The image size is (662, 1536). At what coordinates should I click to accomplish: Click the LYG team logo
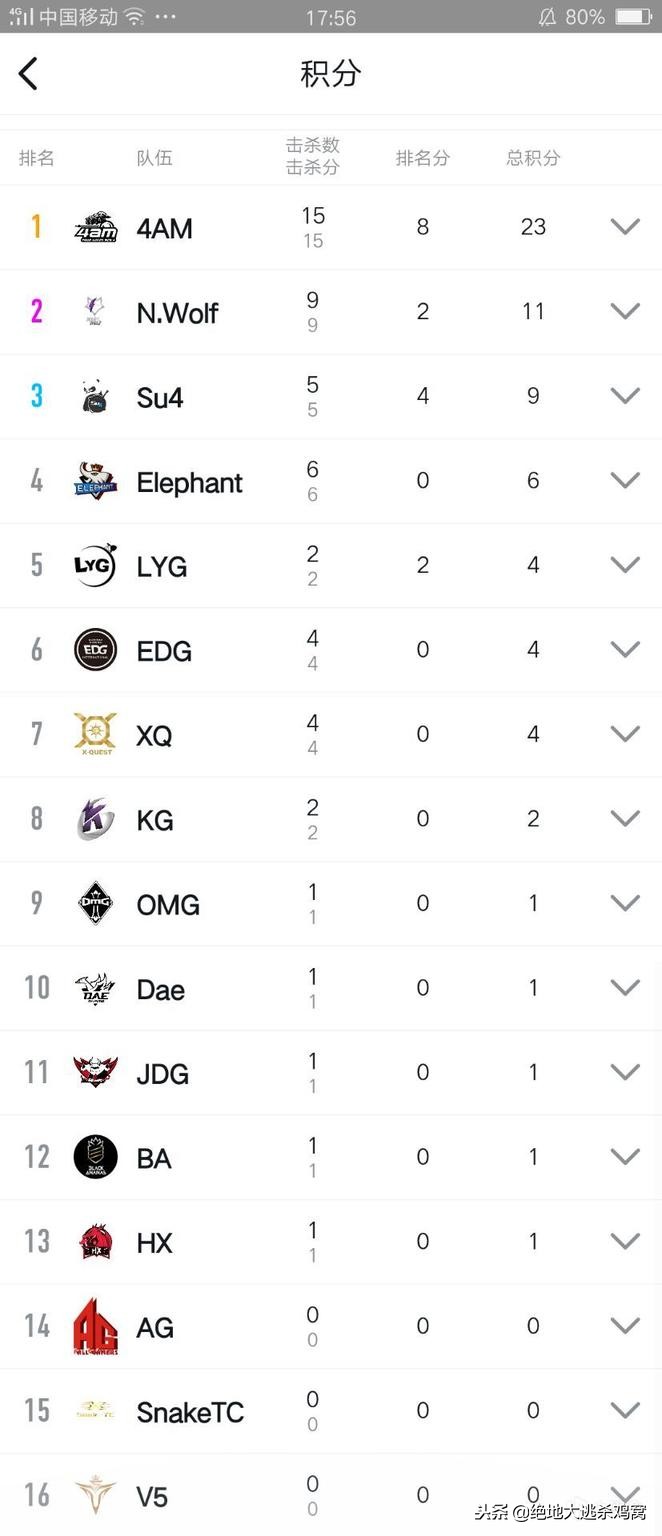pos(96,565)
